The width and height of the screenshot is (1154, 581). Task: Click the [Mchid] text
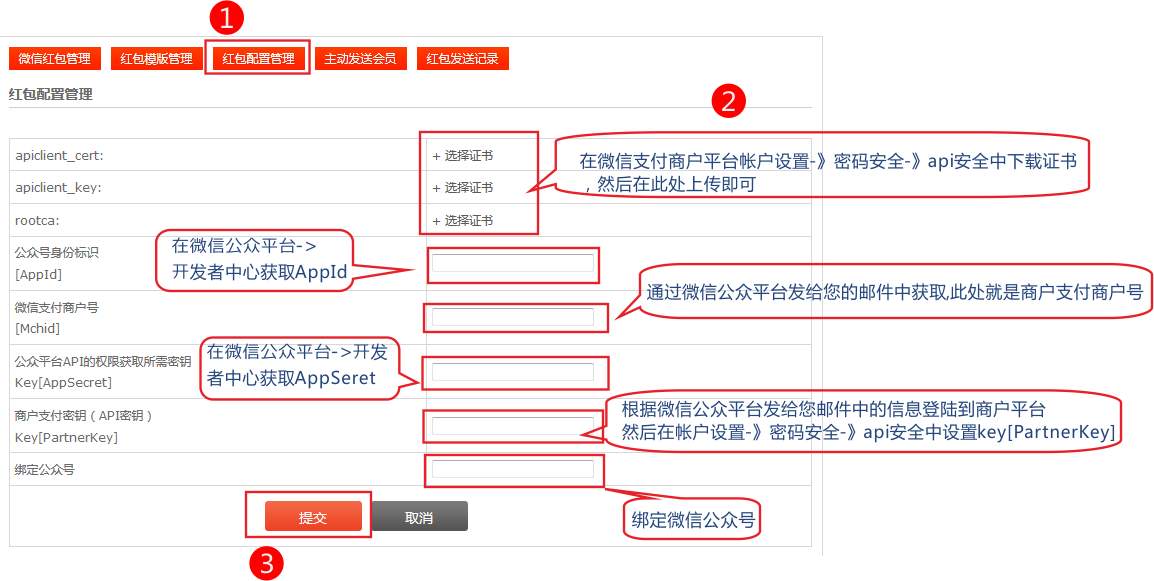click(38, 328)
